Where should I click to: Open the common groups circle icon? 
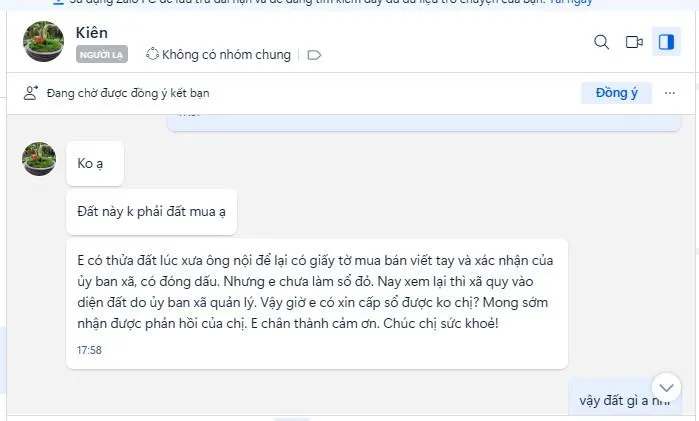tap(152, 54)
